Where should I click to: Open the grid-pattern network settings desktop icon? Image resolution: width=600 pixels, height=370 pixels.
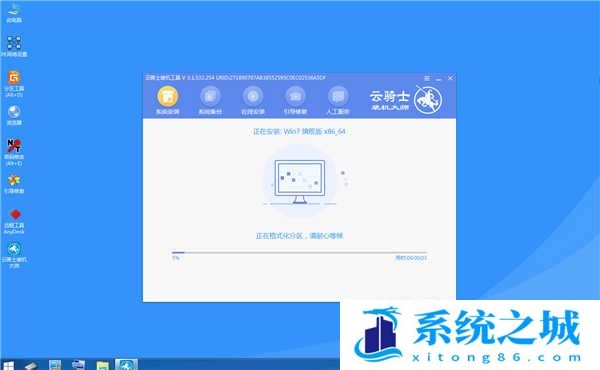pos(14,46)
